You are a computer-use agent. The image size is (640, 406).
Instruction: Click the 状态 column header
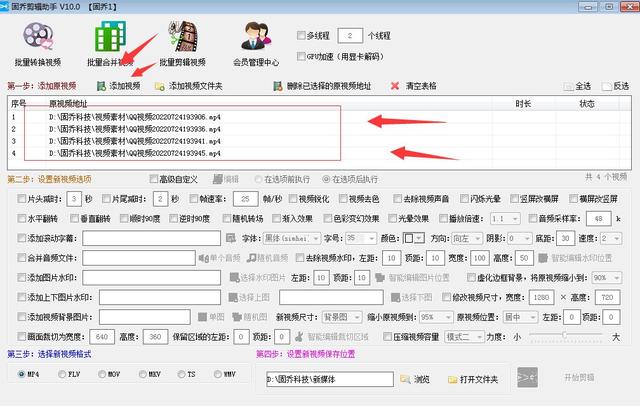[587, 104]
